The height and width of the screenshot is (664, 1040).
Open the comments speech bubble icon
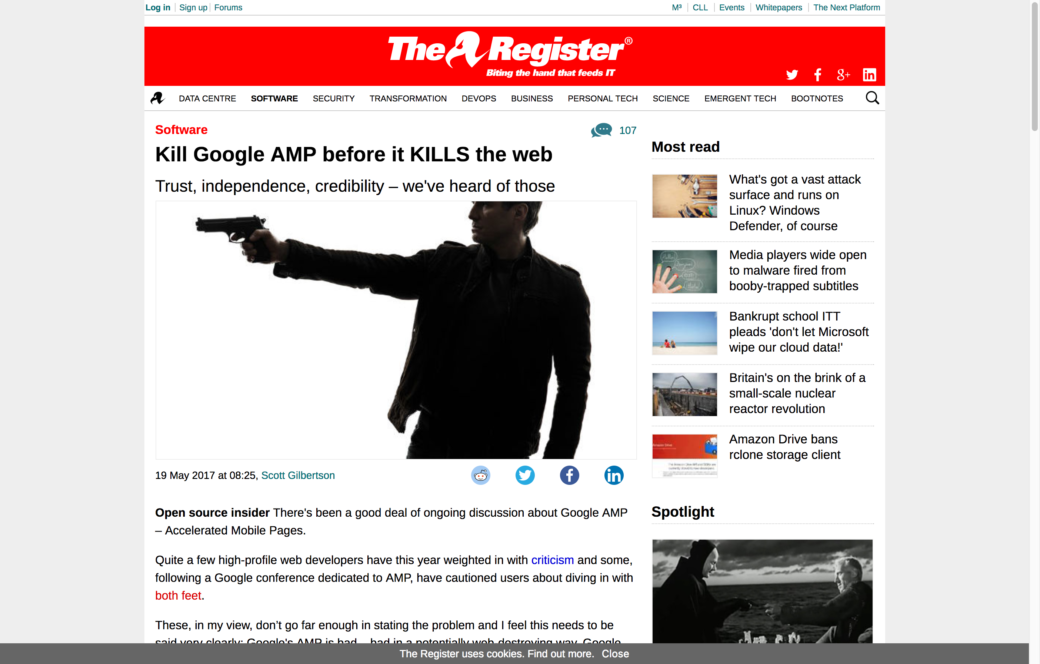pos(601,130)
